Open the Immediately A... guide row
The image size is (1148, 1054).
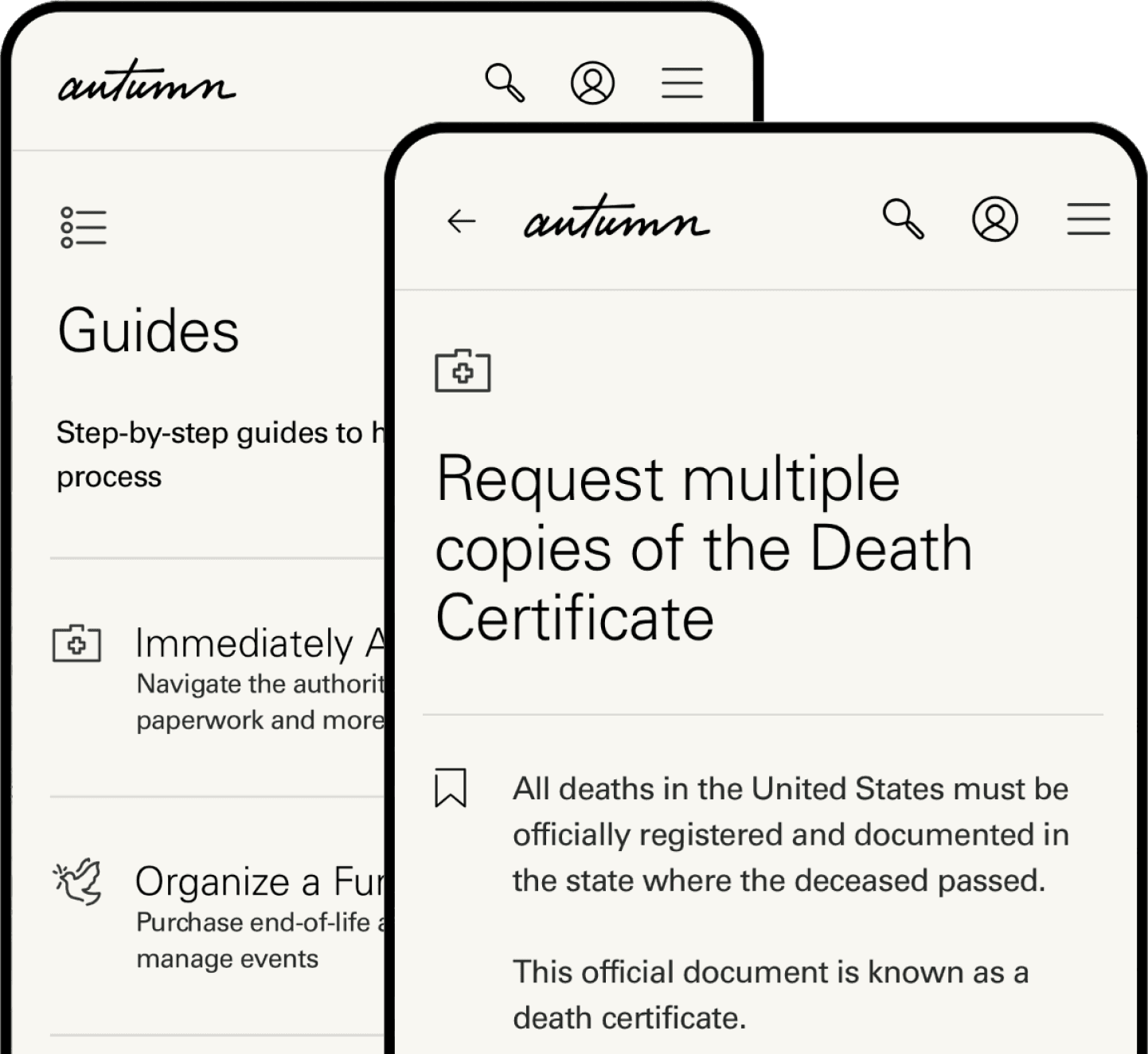coord(218,677)
